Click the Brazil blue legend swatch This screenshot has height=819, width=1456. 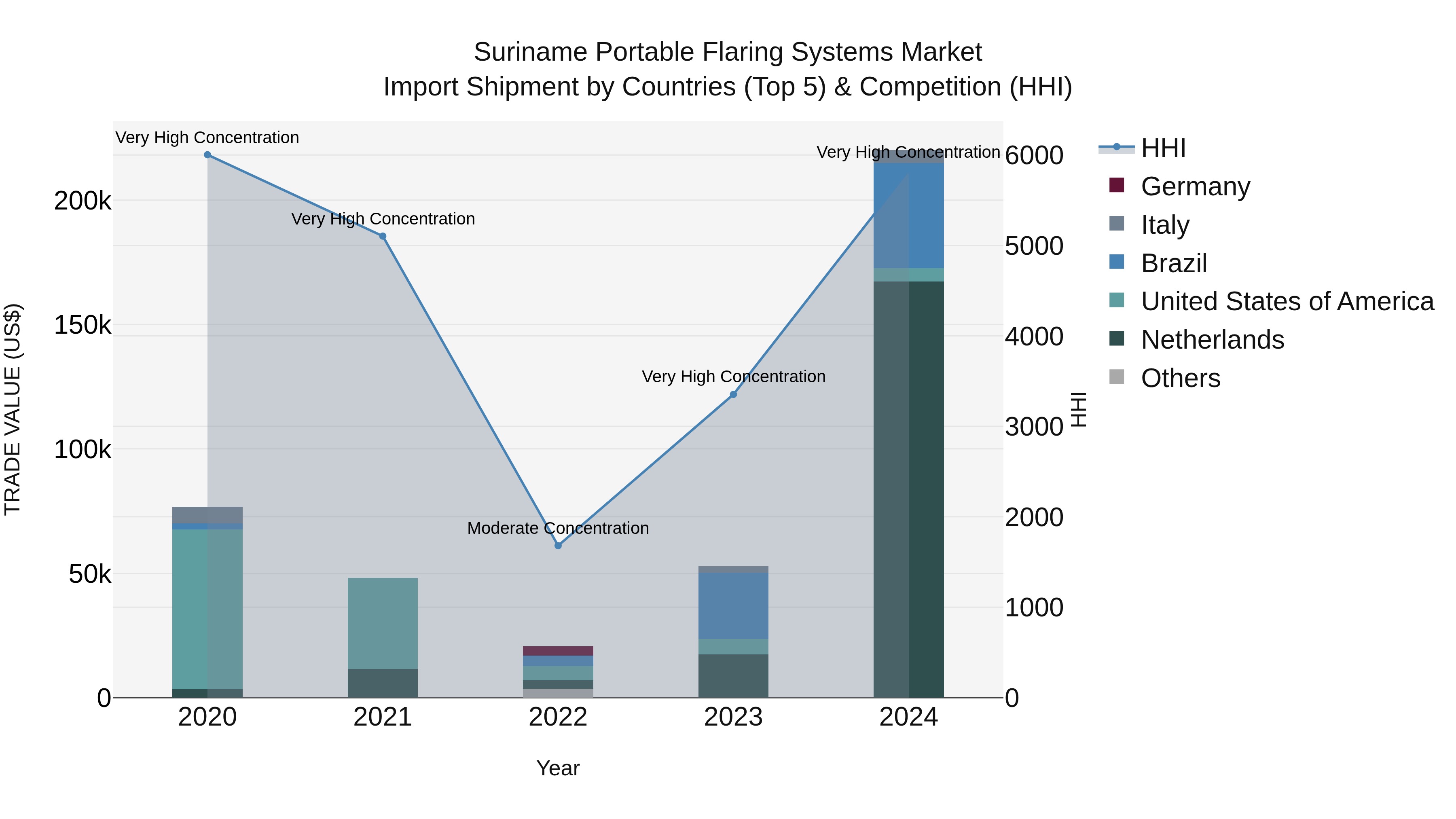pos(1117,262)
